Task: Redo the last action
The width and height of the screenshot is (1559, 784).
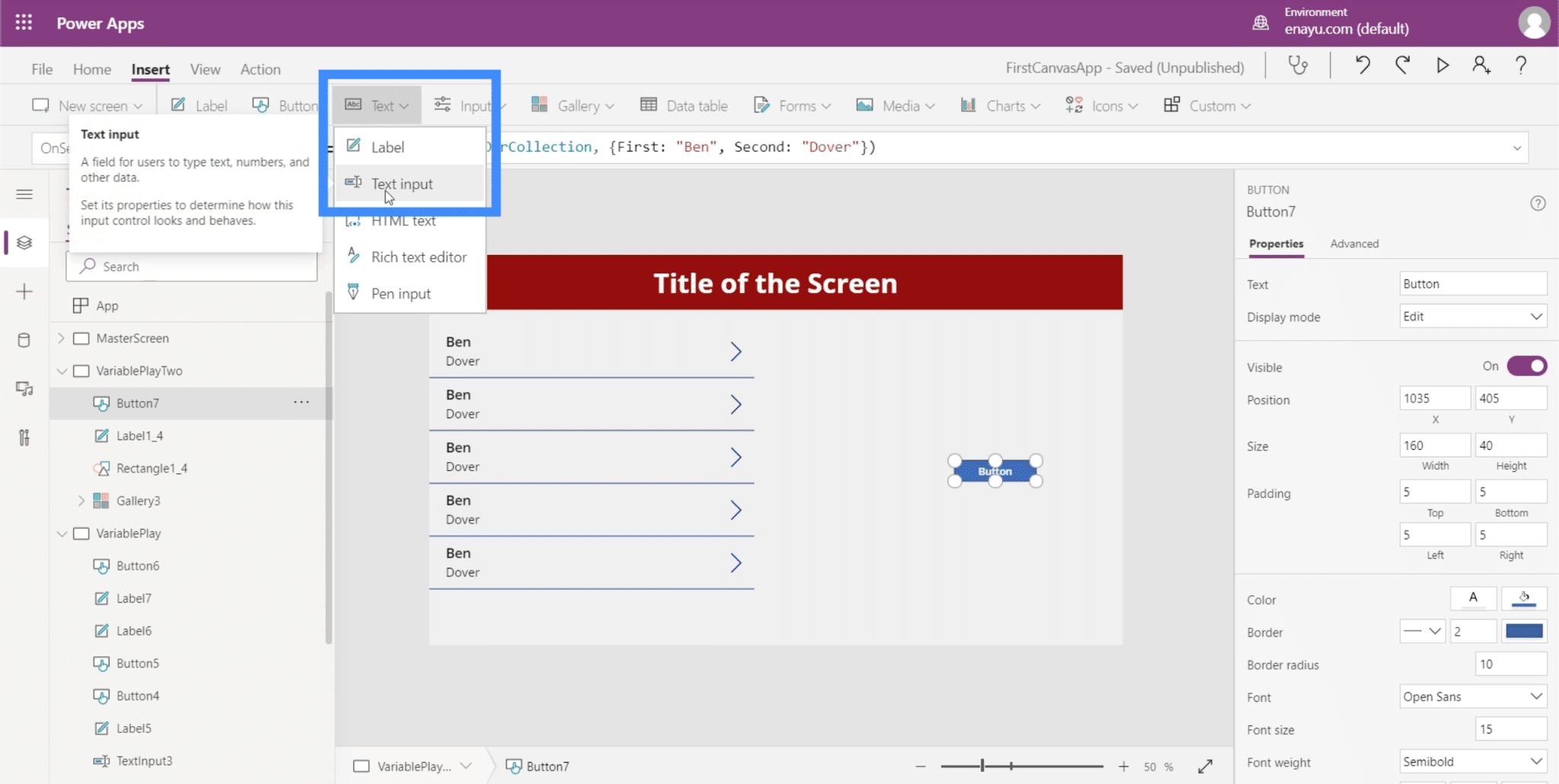Action: [1402, 65]
